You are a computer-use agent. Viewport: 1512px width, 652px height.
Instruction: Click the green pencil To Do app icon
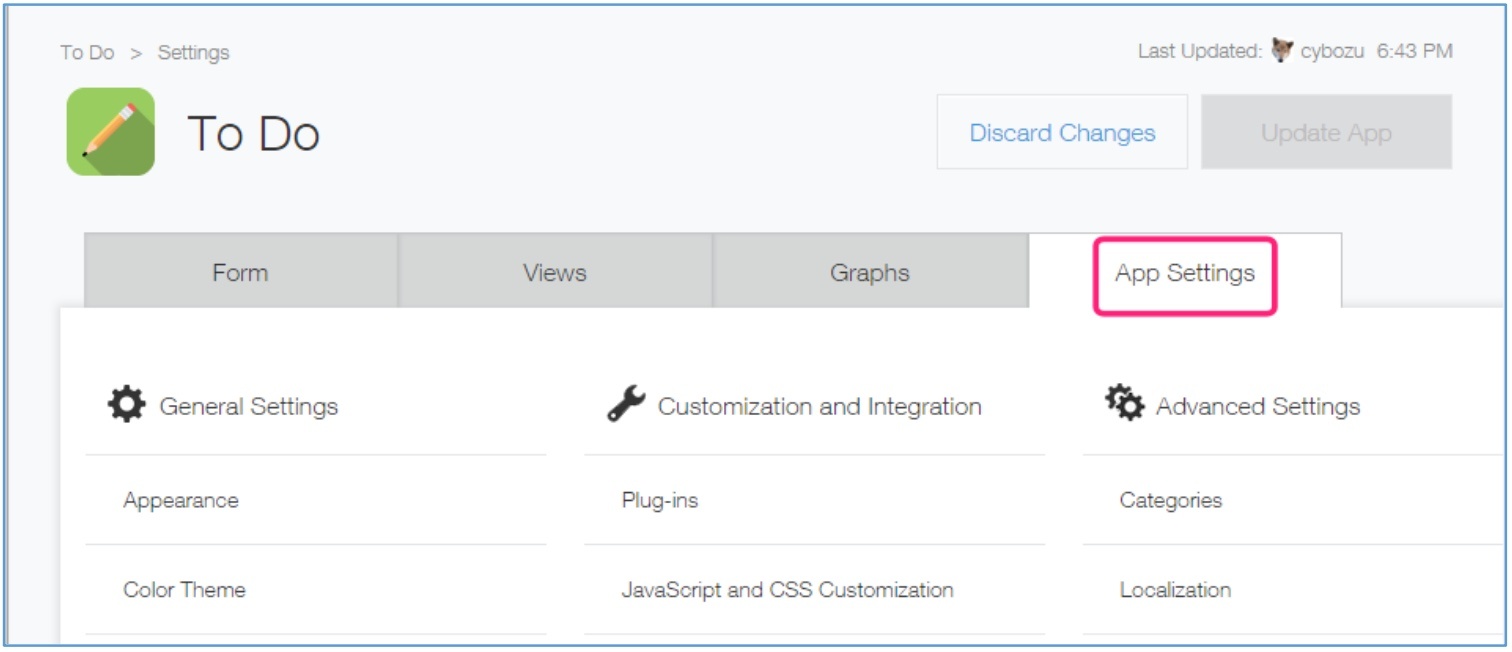tap(111, 132)
